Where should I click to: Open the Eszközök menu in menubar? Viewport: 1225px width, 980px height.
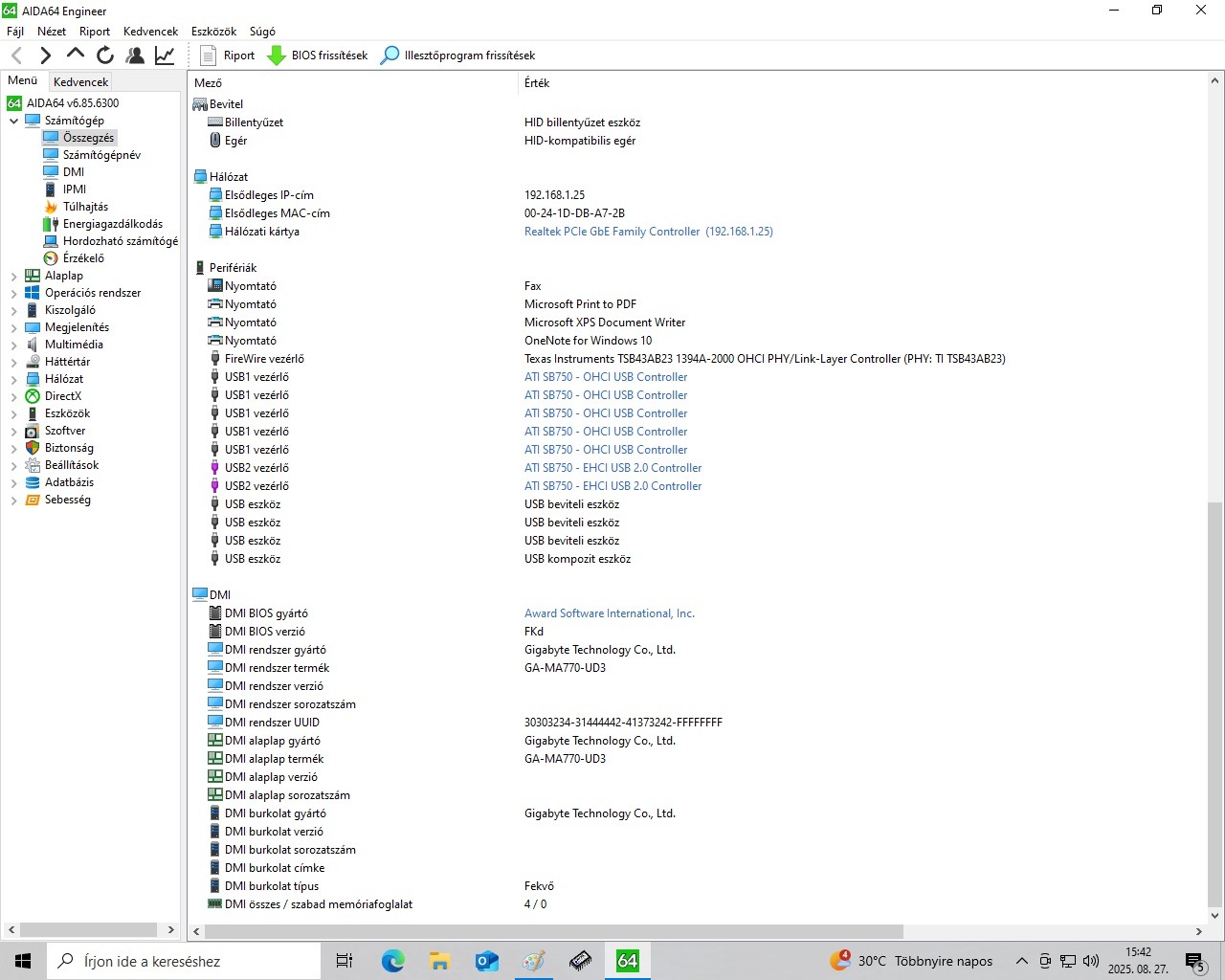pyautogui.click(x=214, y=32)
